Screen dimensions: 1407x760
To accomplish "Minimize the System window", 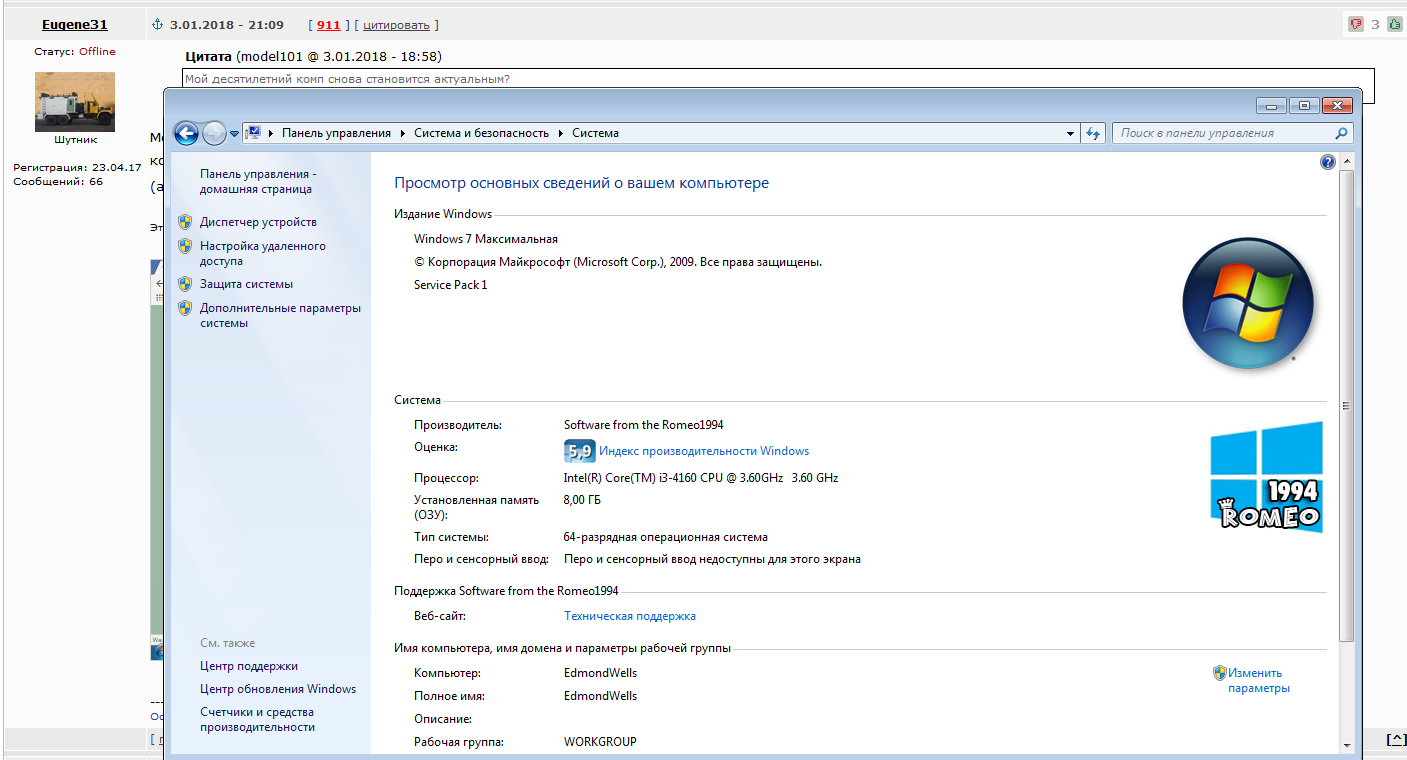I will coord(1272,105).
